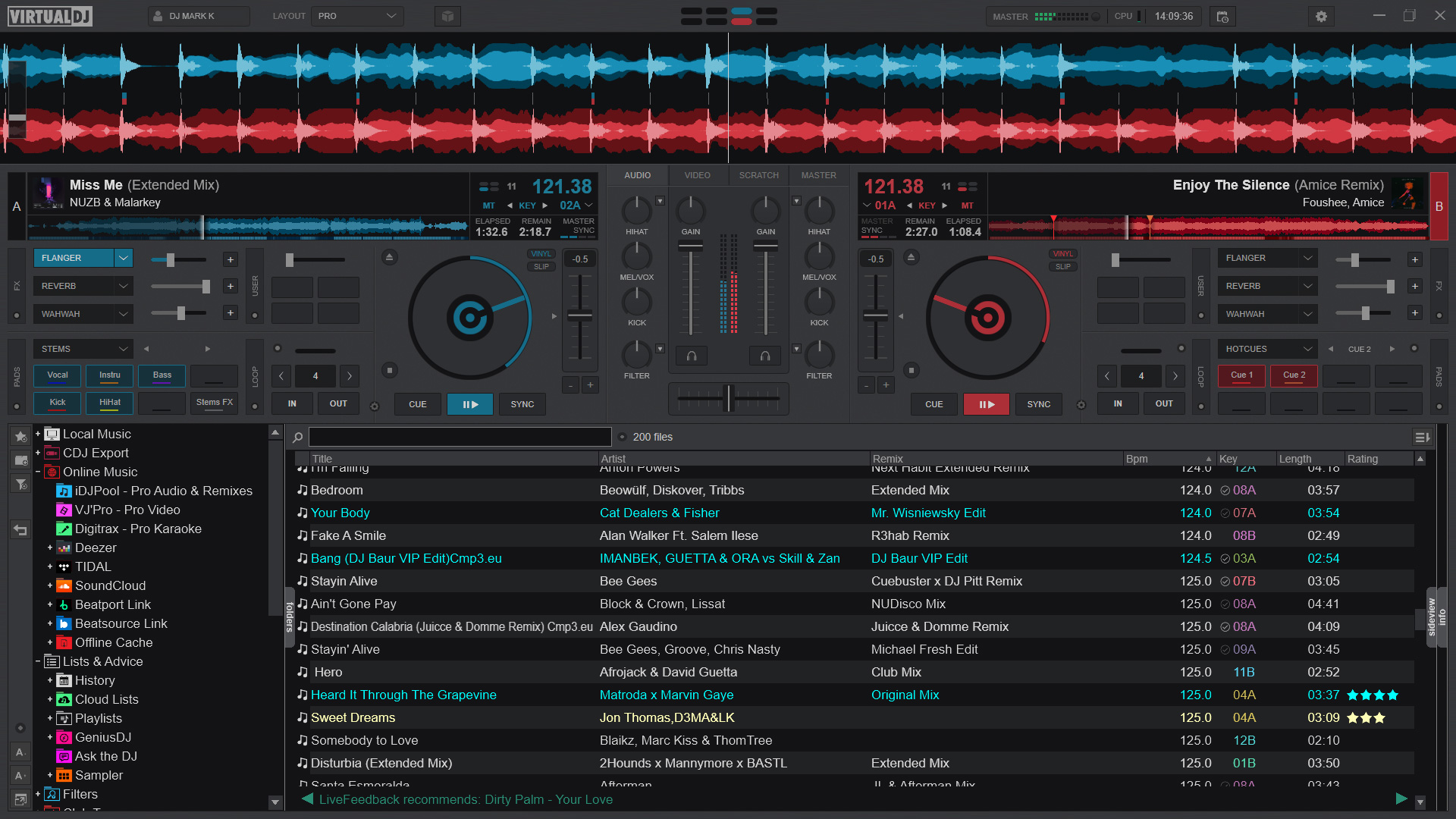1456x819 pixels.
Task: Open the settings gear icon
Action: coord(1321,17)
